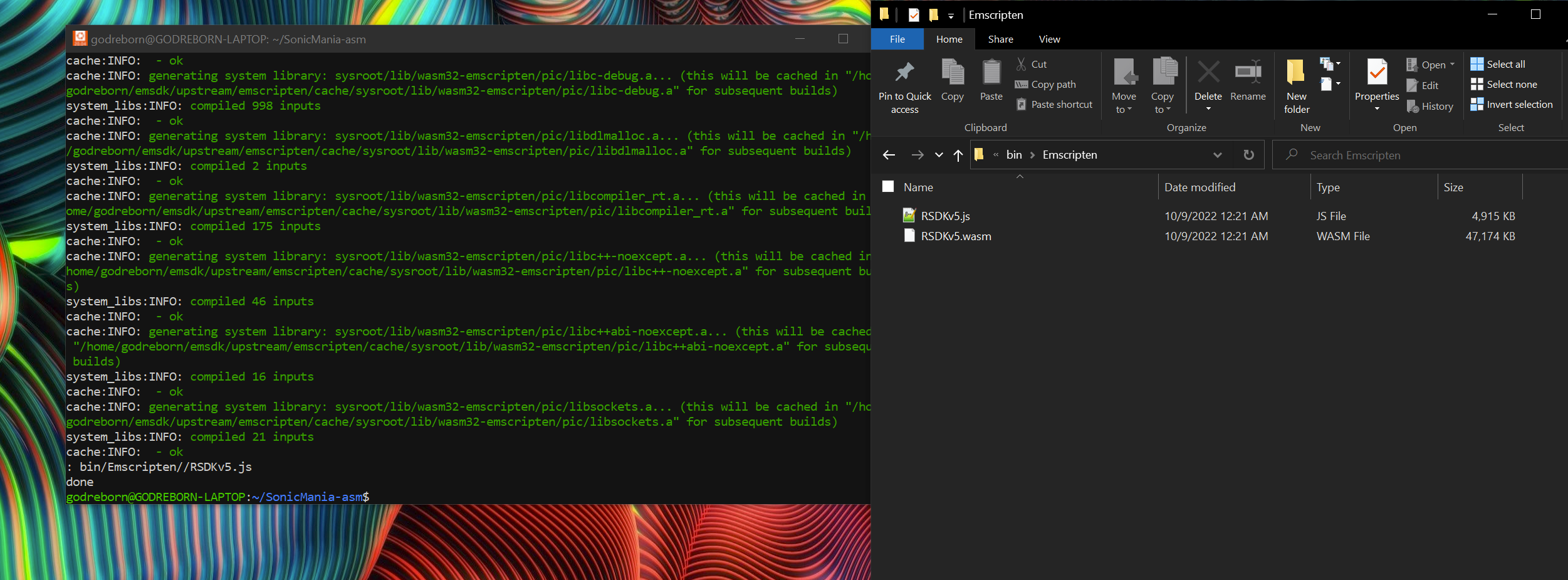Click the Ubuntu icon in the terminal title bar

point(80,39)
